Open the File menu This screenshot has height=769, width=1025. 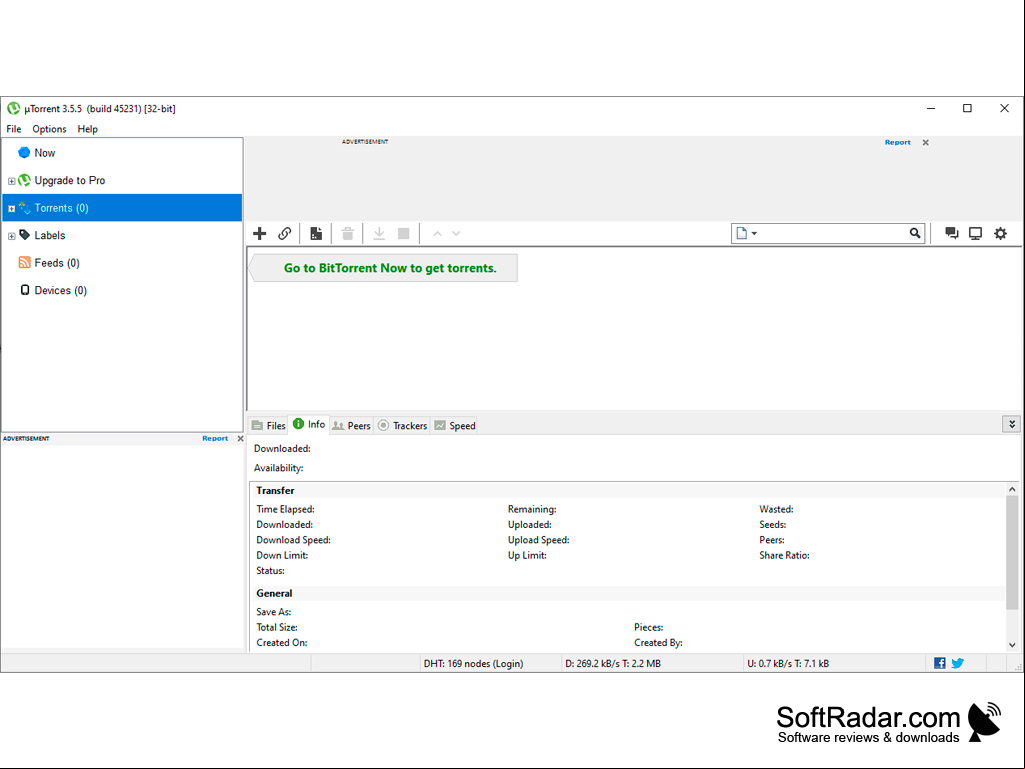tap(14, 129)
